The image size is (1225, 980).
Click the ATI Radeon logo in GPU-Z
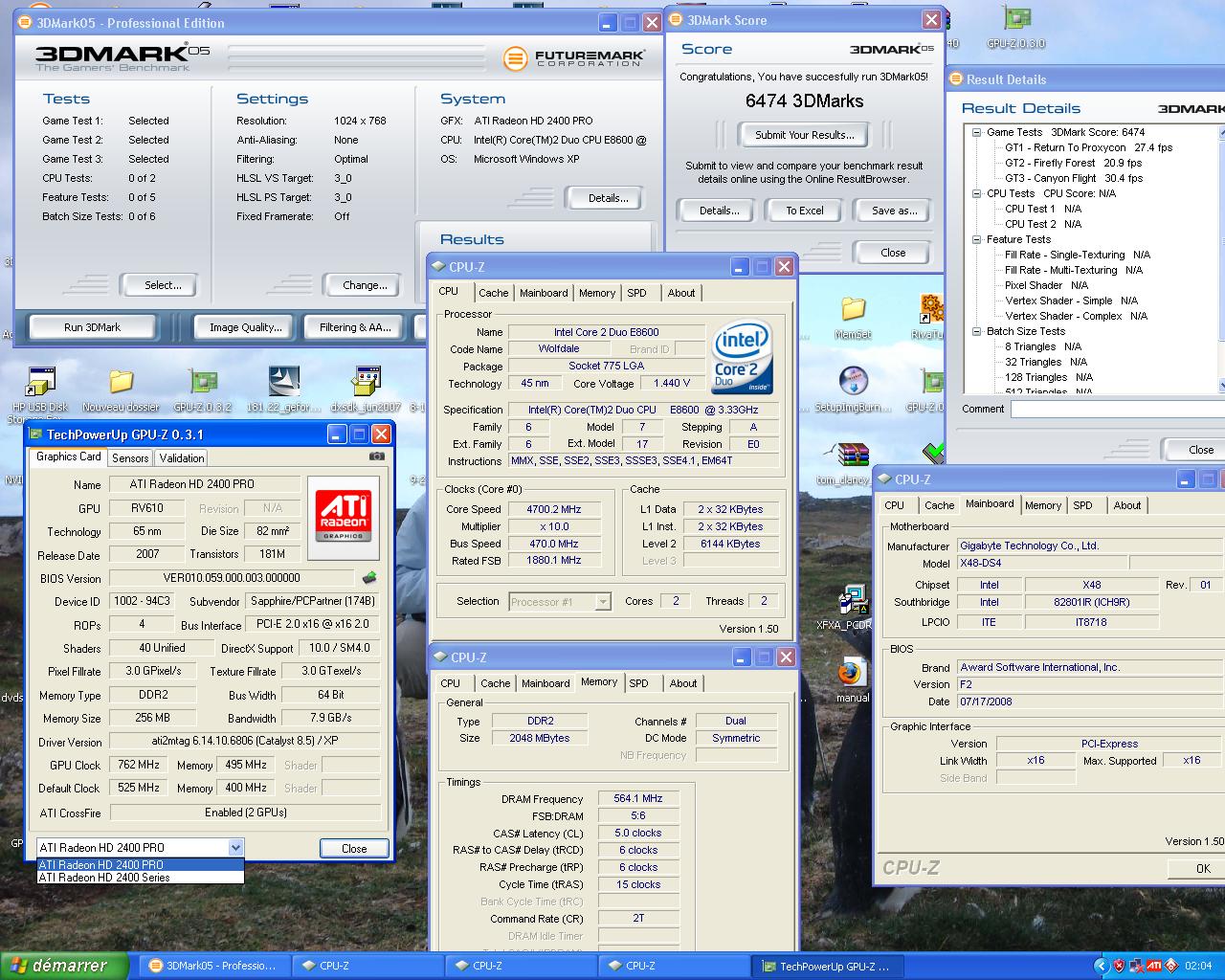coord(343,517)
